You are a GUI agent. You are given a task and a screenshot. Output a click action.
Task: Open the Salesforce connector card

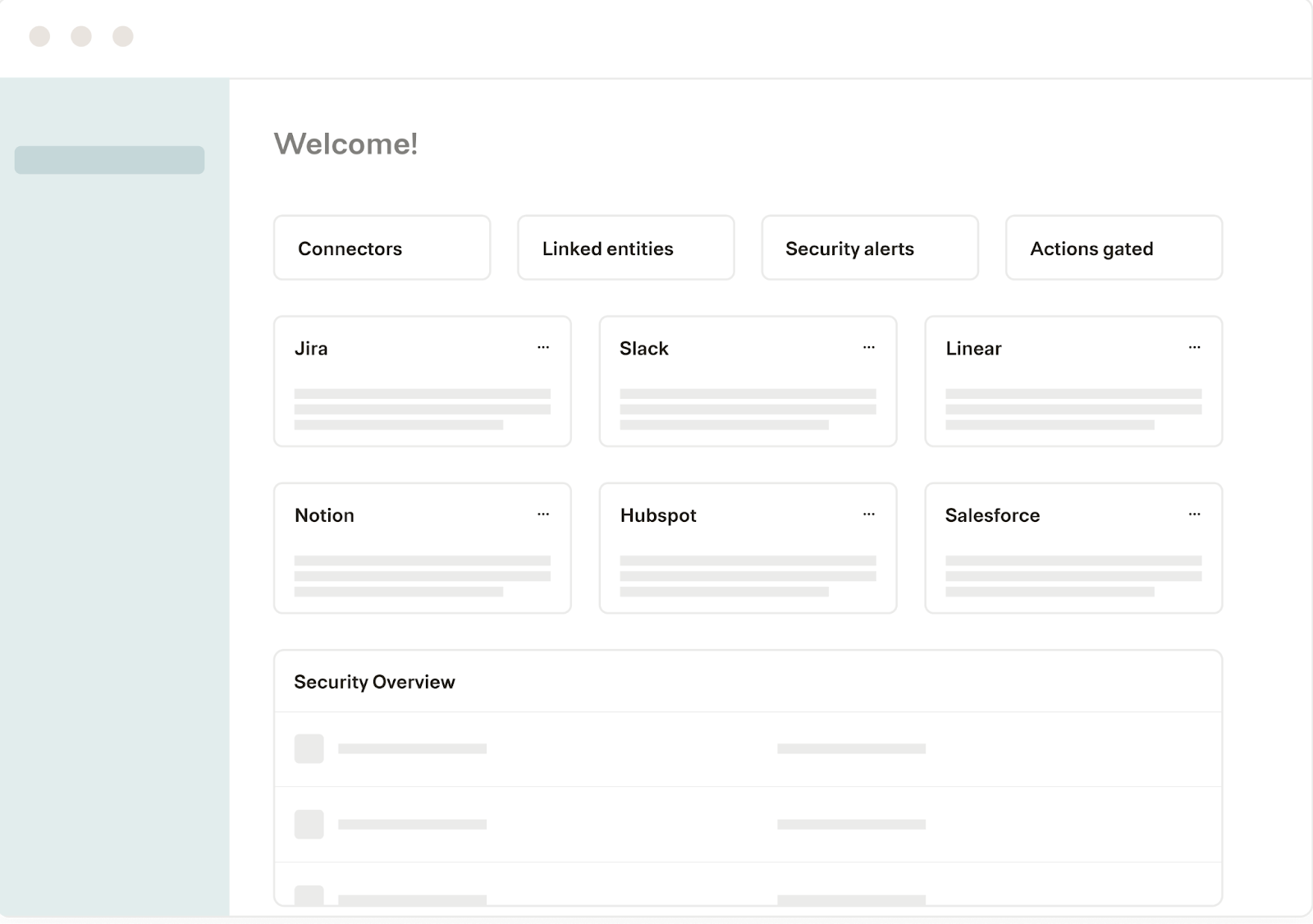click(1073, 548)
